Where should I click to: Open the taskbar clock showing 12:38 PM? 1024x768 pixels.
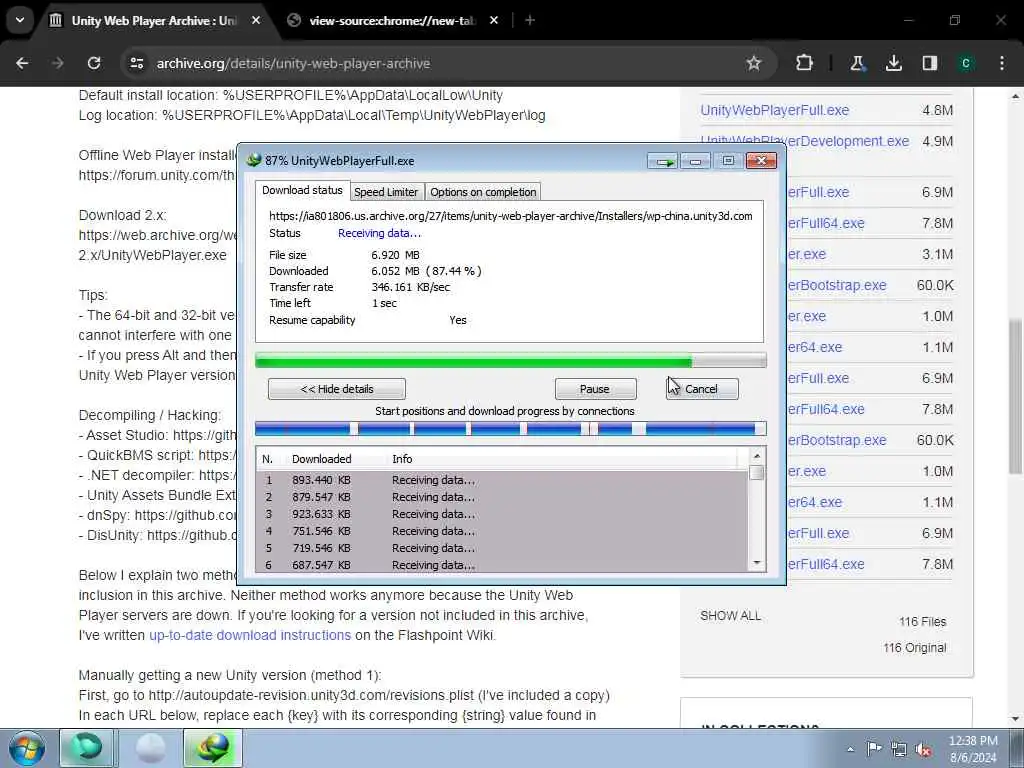point(973,749)
